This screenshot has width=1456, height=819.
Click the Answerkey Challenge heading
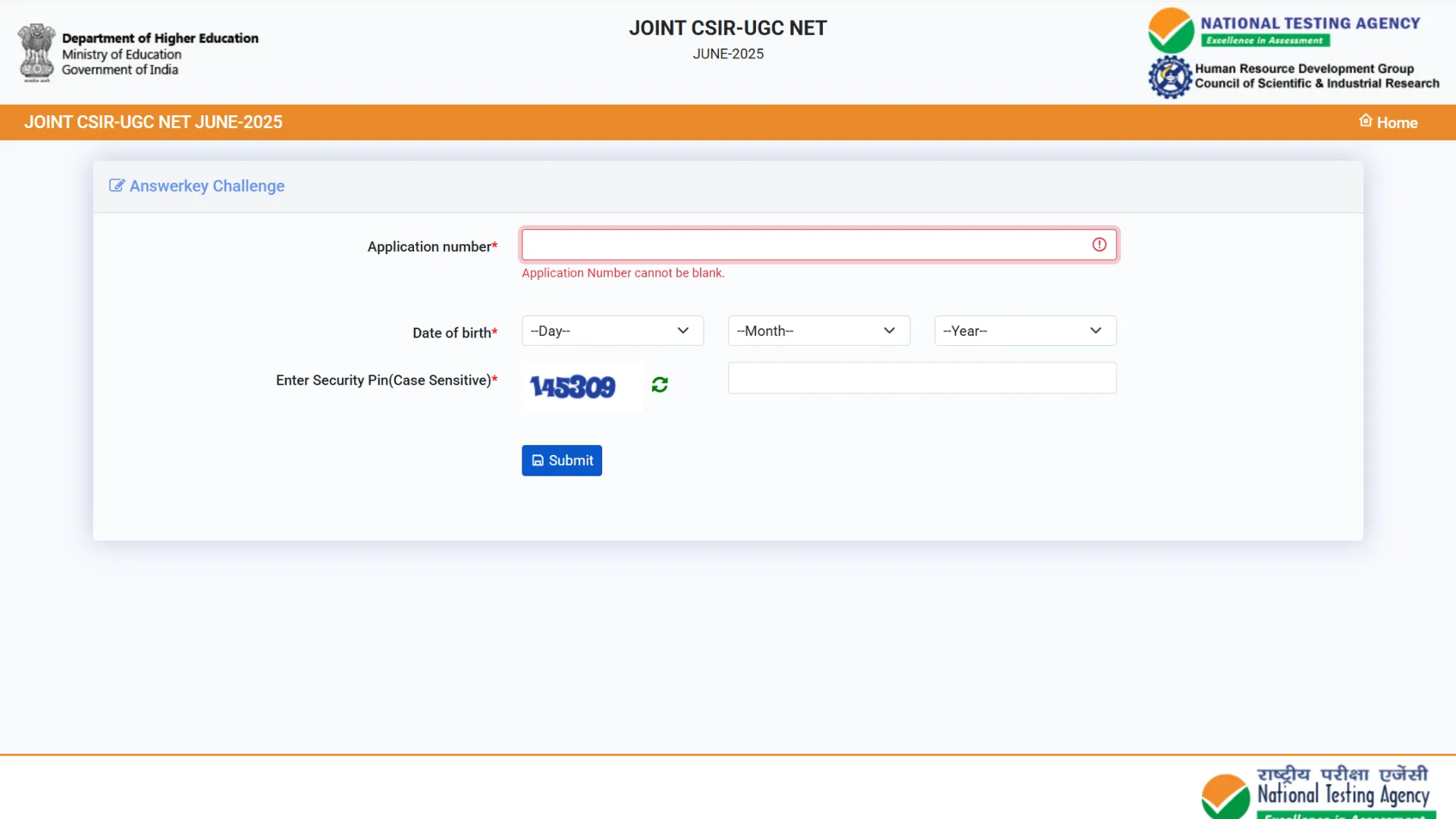(207, 186)
